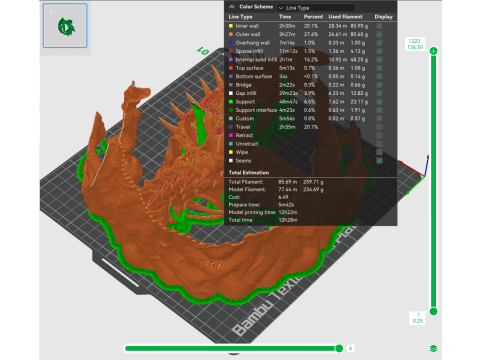Viewport: 480px width, 360px height.
Task: Click the orange Outer wall color swatch
Action: click(231, 34)
